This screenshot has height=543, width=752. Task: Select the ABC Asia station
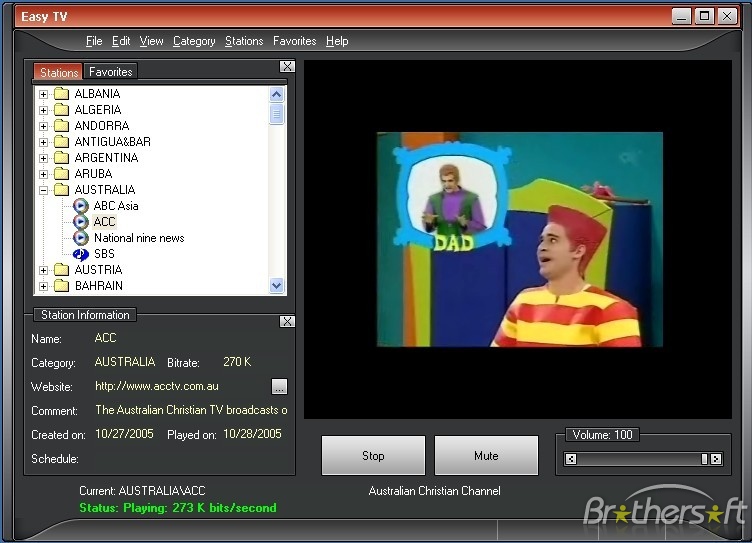tap(116, 206)
